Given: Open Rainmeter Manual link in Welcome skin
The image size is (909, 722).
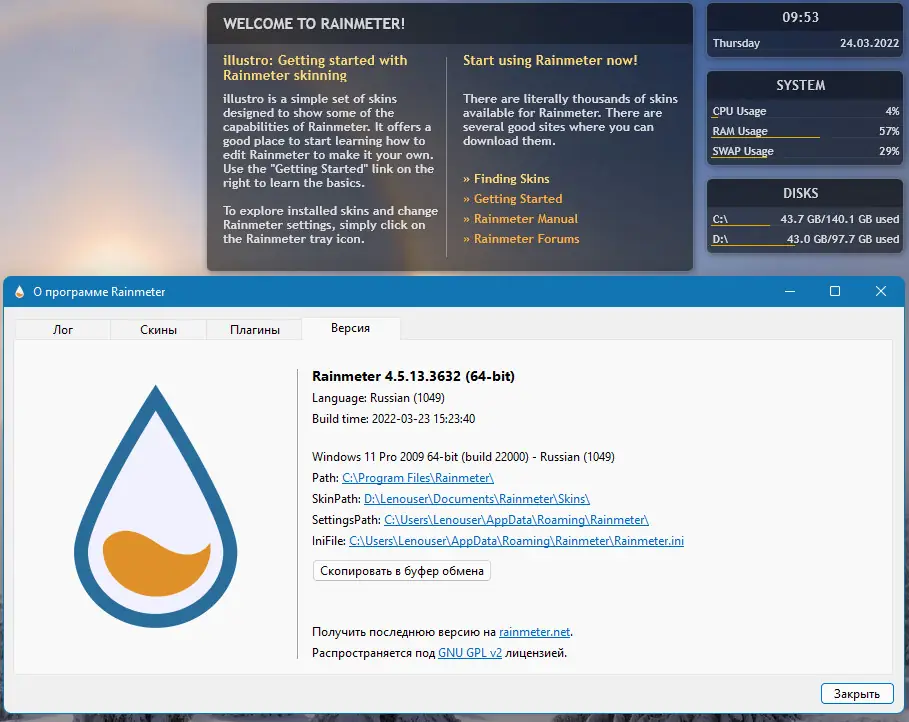Looking at the screenshot, I should [520, 219].
